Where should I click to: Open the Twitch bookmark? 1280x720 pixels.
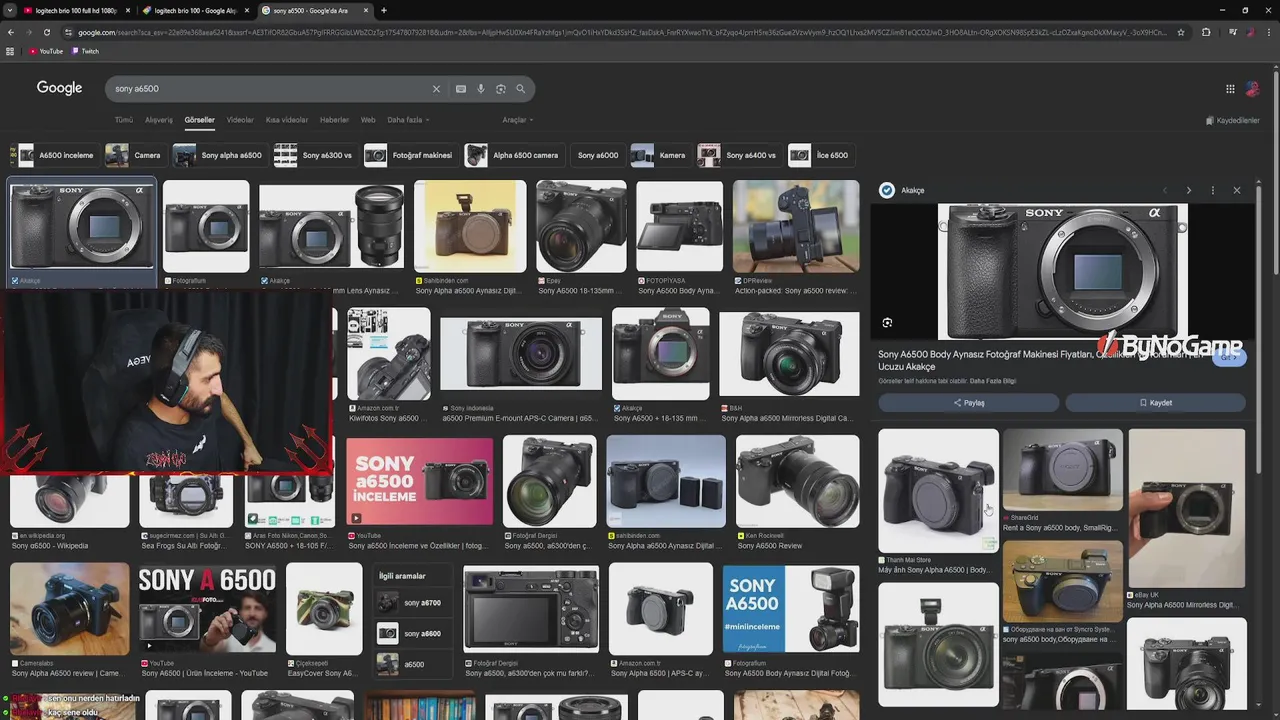click(x=86, y=51)
